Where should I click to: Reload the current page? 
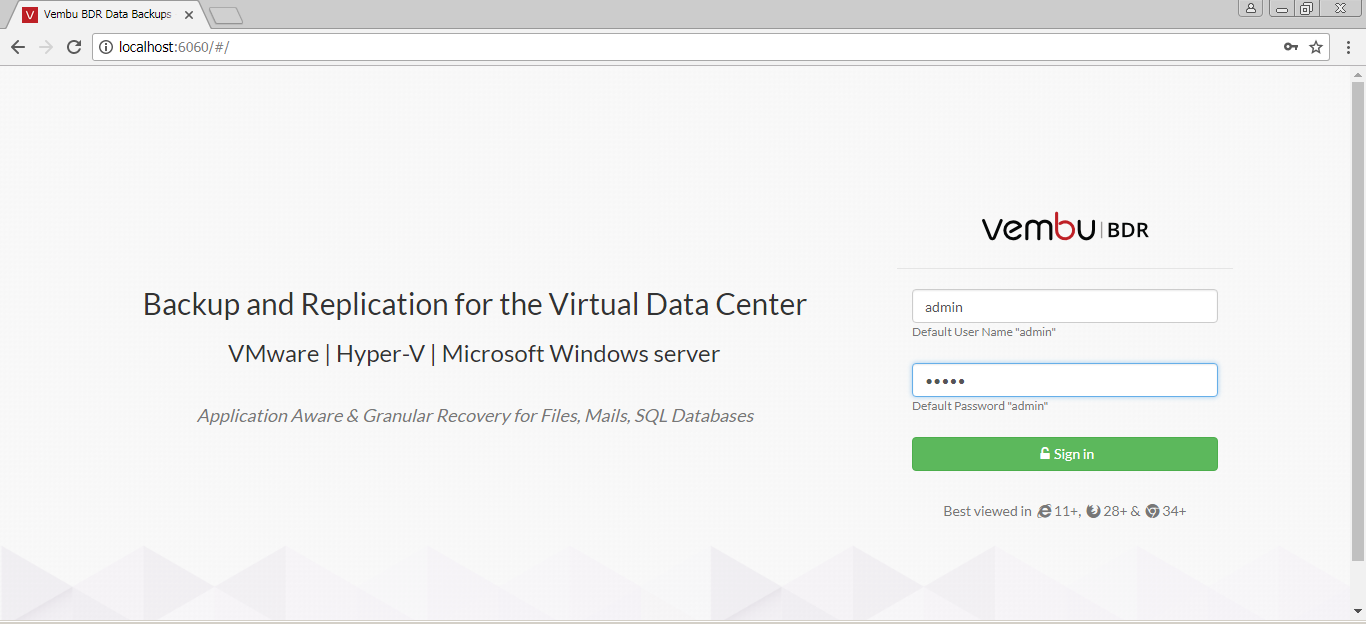pos(73,47)
